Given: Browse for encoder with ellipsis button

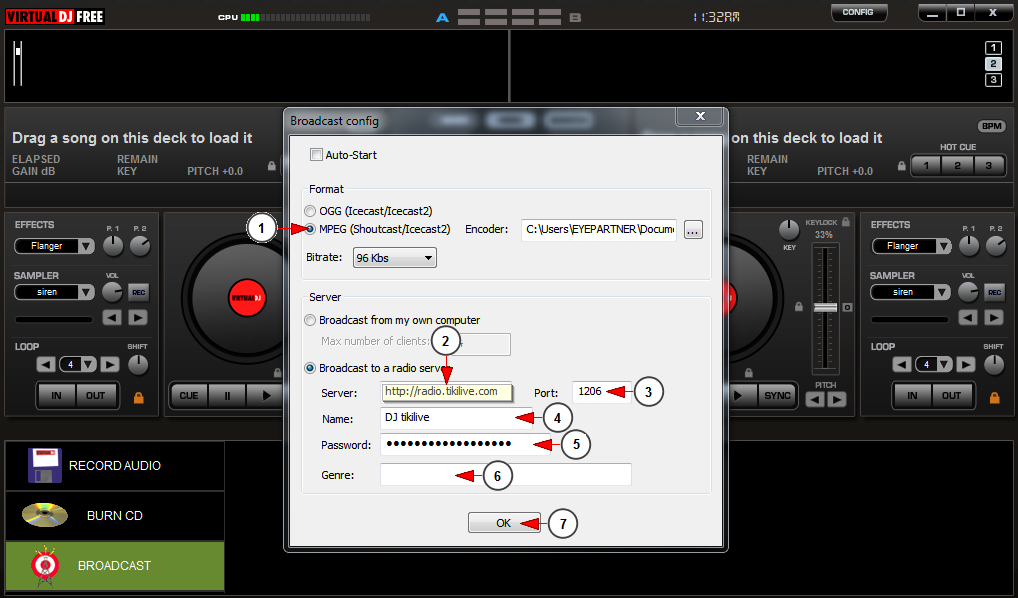Looking at the screenshot, I should tap(693, 230).
